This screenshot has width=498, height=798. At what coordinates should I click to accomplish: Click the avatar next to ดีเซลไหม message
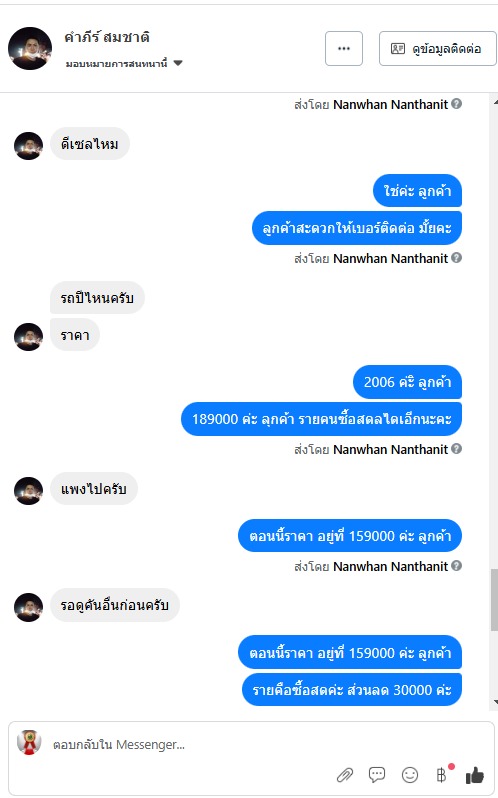tap(28, 146)
